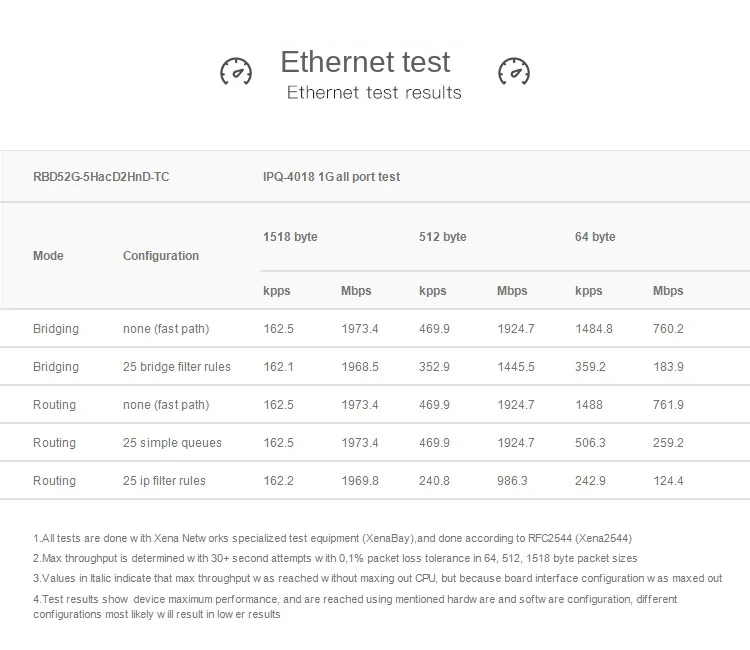
Task: Select the 512 byte column header
Action: pyautogui.click(x=442, y=237)
